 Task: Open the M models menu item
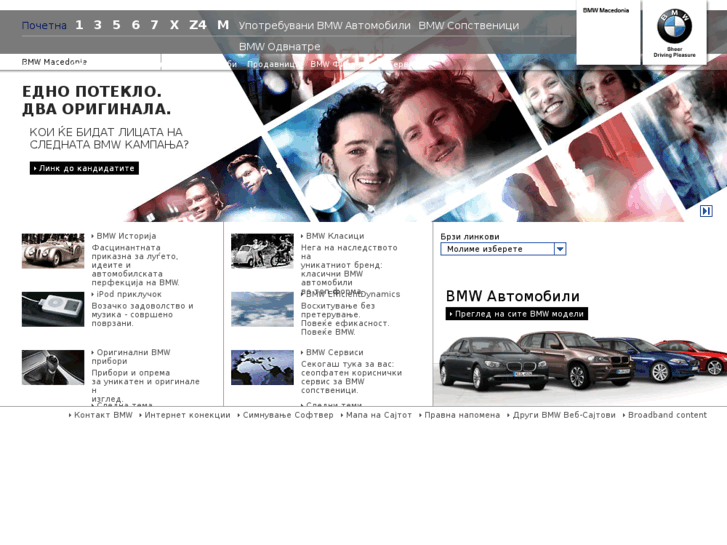point(223,25)
